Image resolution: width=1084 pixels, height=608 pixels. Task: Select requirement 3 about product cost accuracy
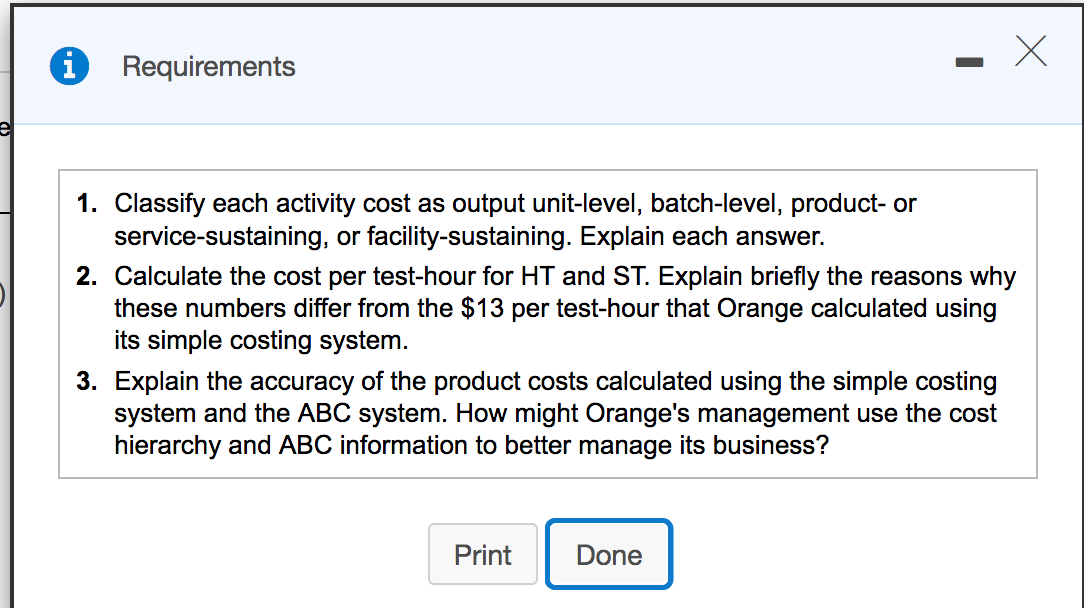pos(555,413)
